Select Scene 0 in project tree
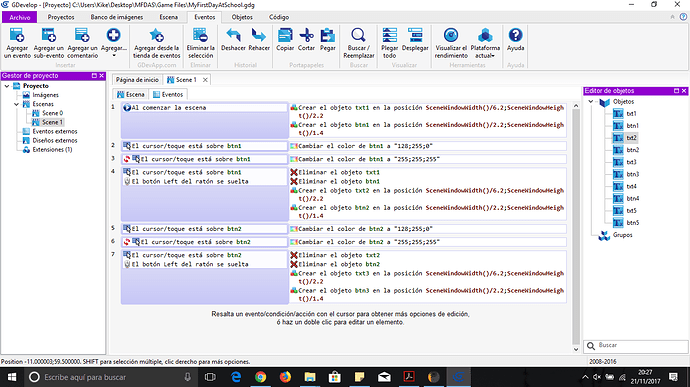The image size is (690, 387). (x=52, y=113)
